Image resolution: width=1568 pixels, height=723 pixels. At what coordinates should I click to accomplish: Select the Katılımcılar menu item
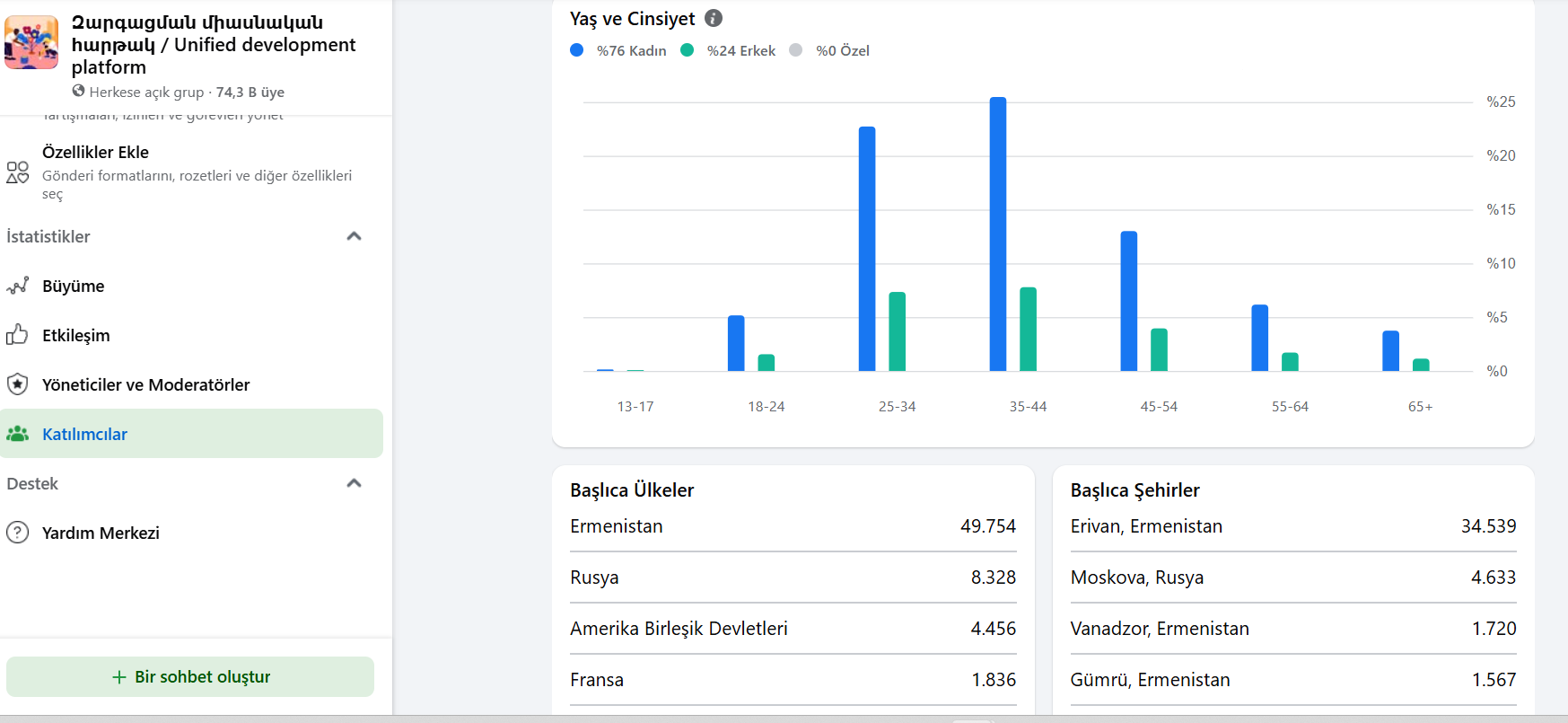(191, 434)
